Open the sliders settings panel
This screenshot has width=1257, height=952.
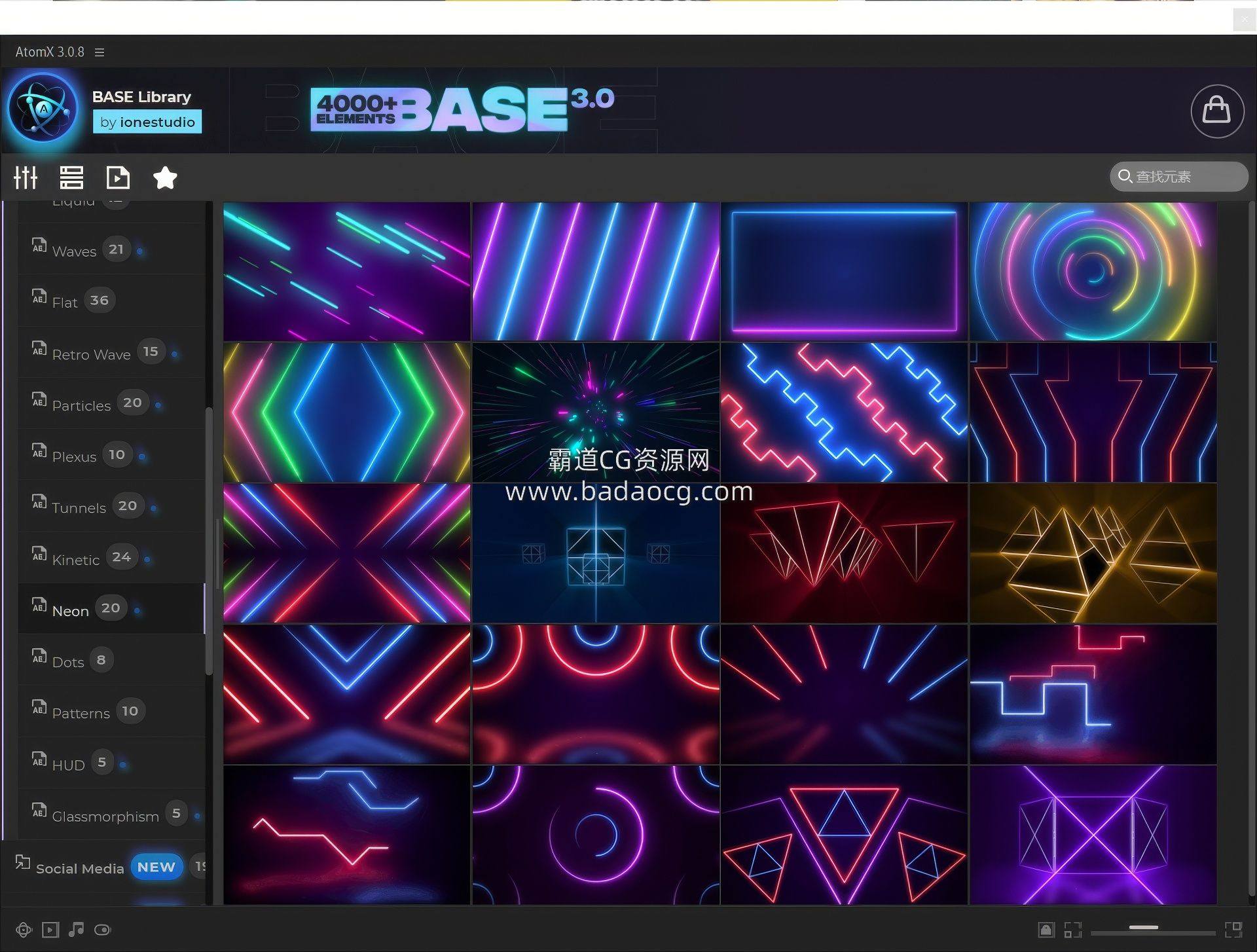point(26,177)
